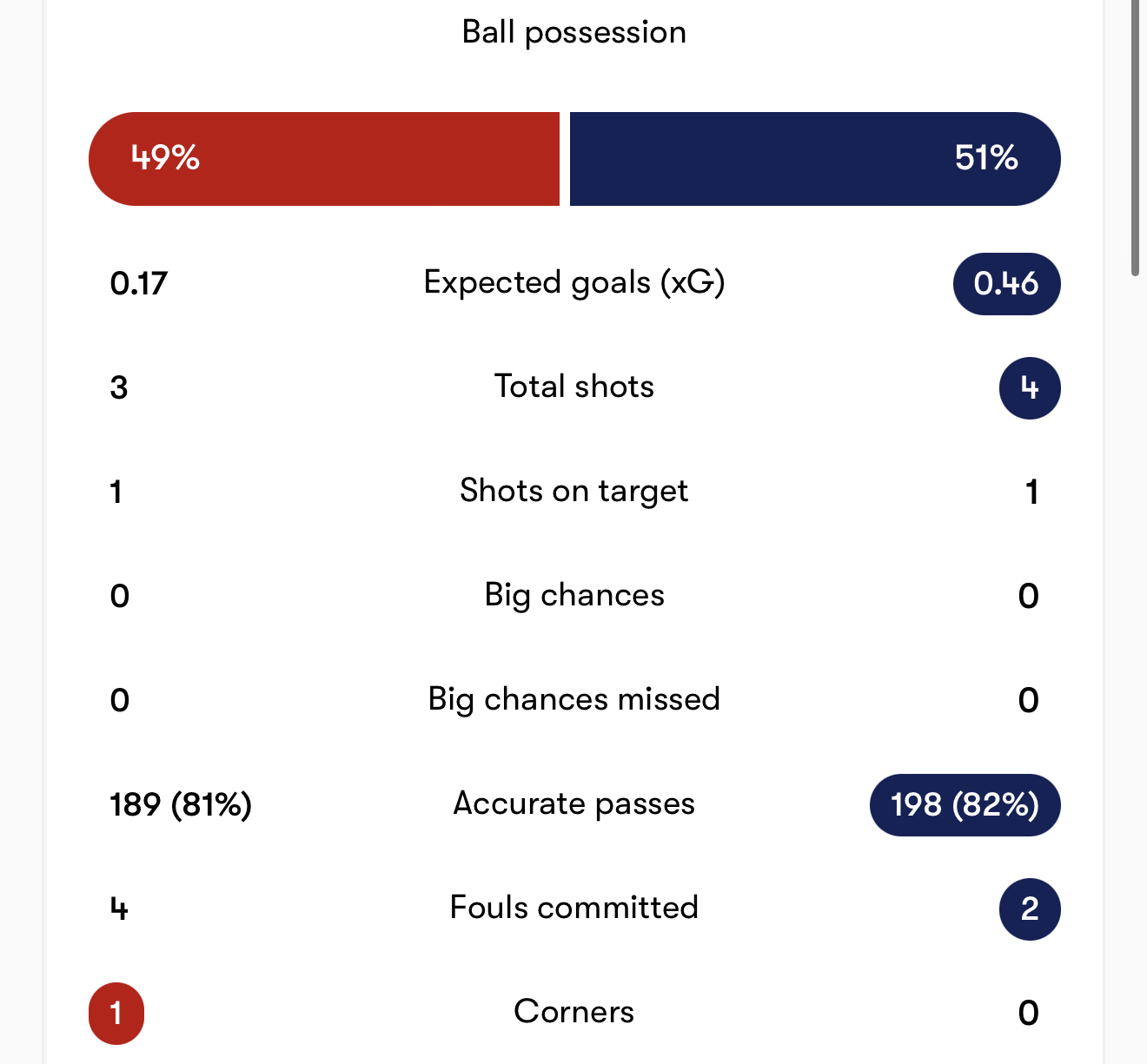Click the Accurate passes label
The height and width of the screenshot is (1064, 1147).
[573, 804]
